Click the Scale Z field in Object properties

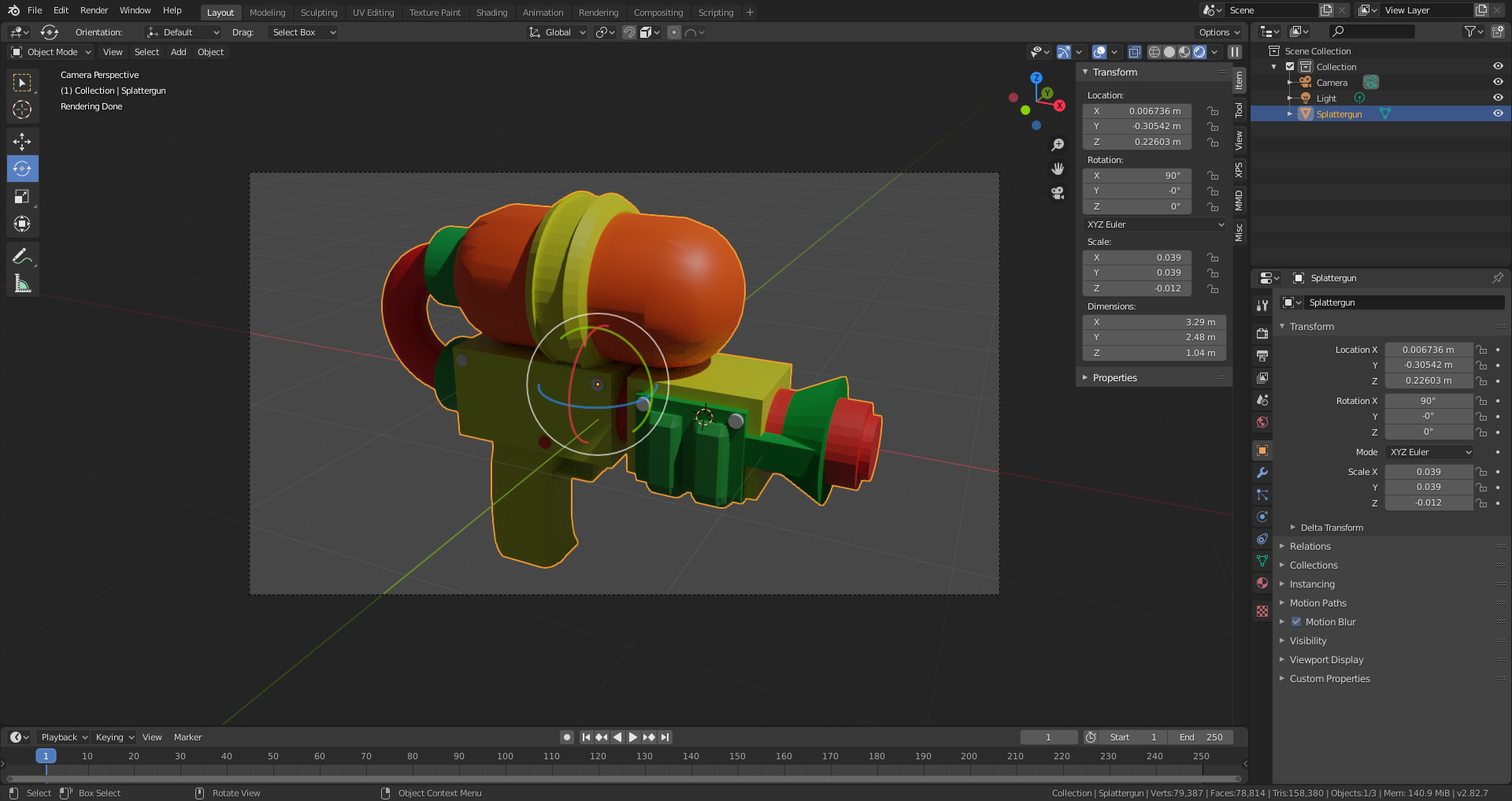coord(1429,502)
